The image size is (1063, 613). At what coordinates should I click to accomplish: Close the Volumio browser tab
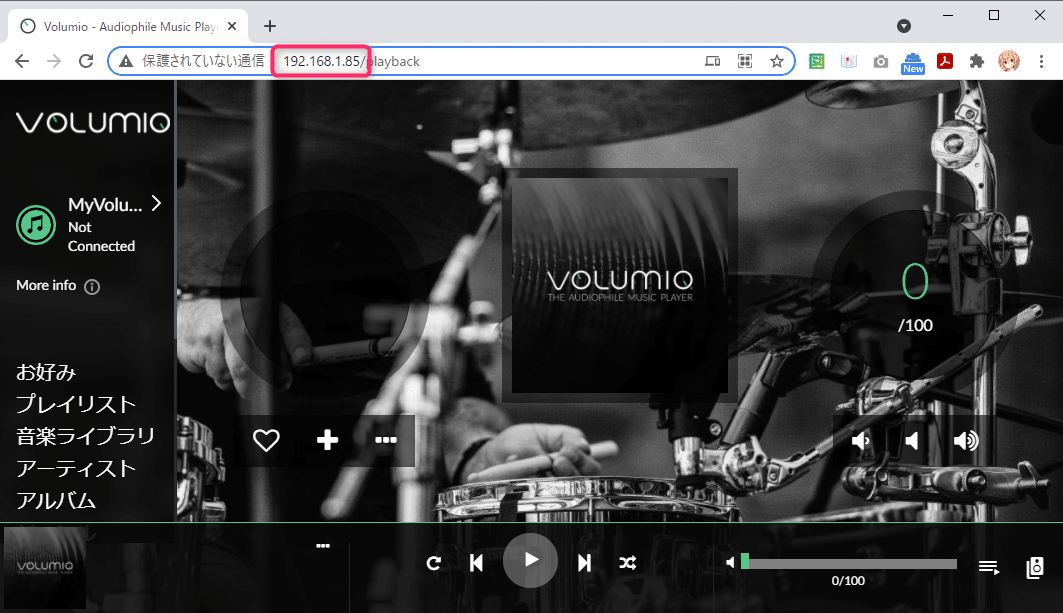point(232,26)
